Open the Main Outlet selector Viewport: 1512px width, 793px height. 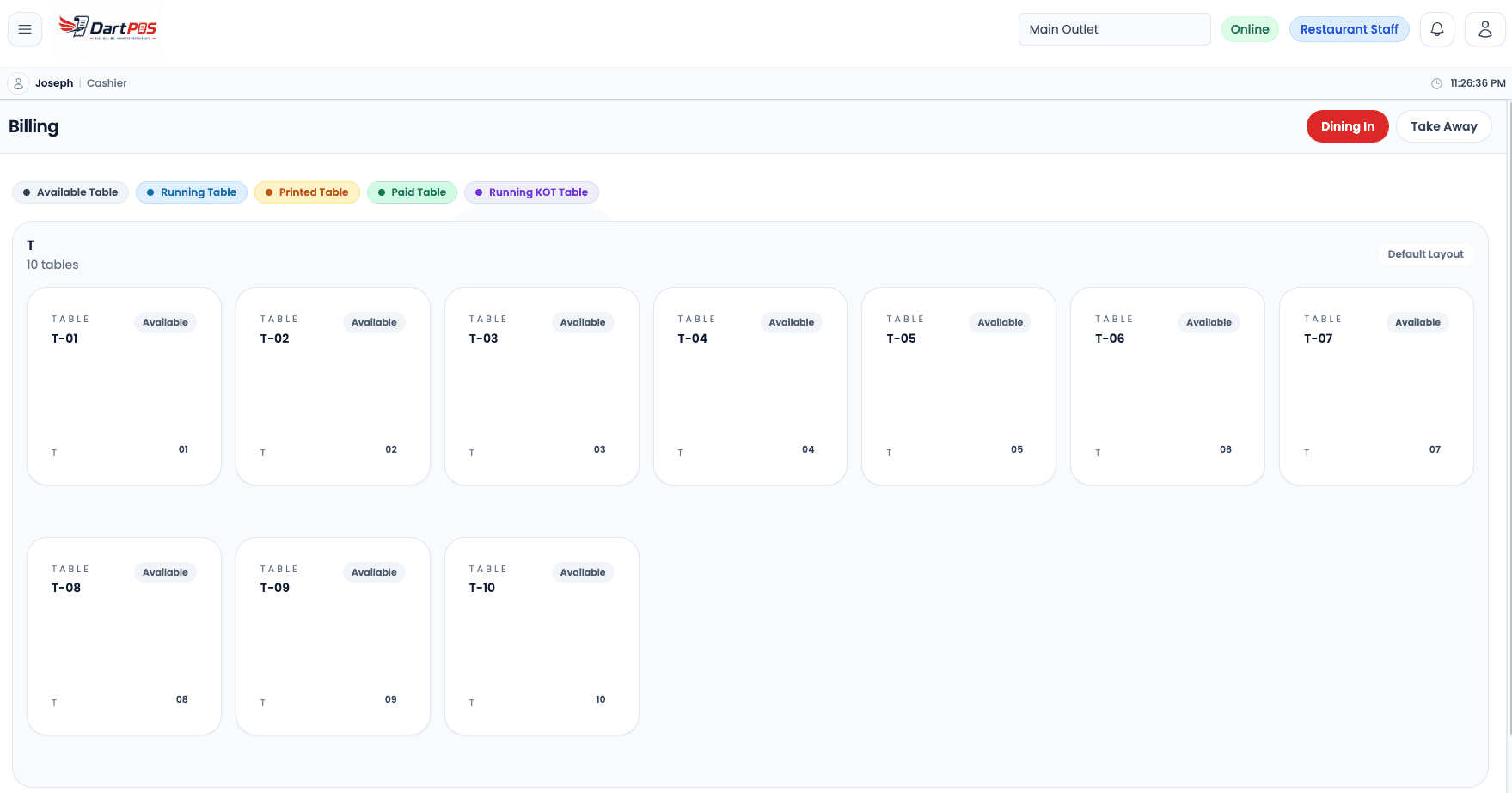[1115, 29]
